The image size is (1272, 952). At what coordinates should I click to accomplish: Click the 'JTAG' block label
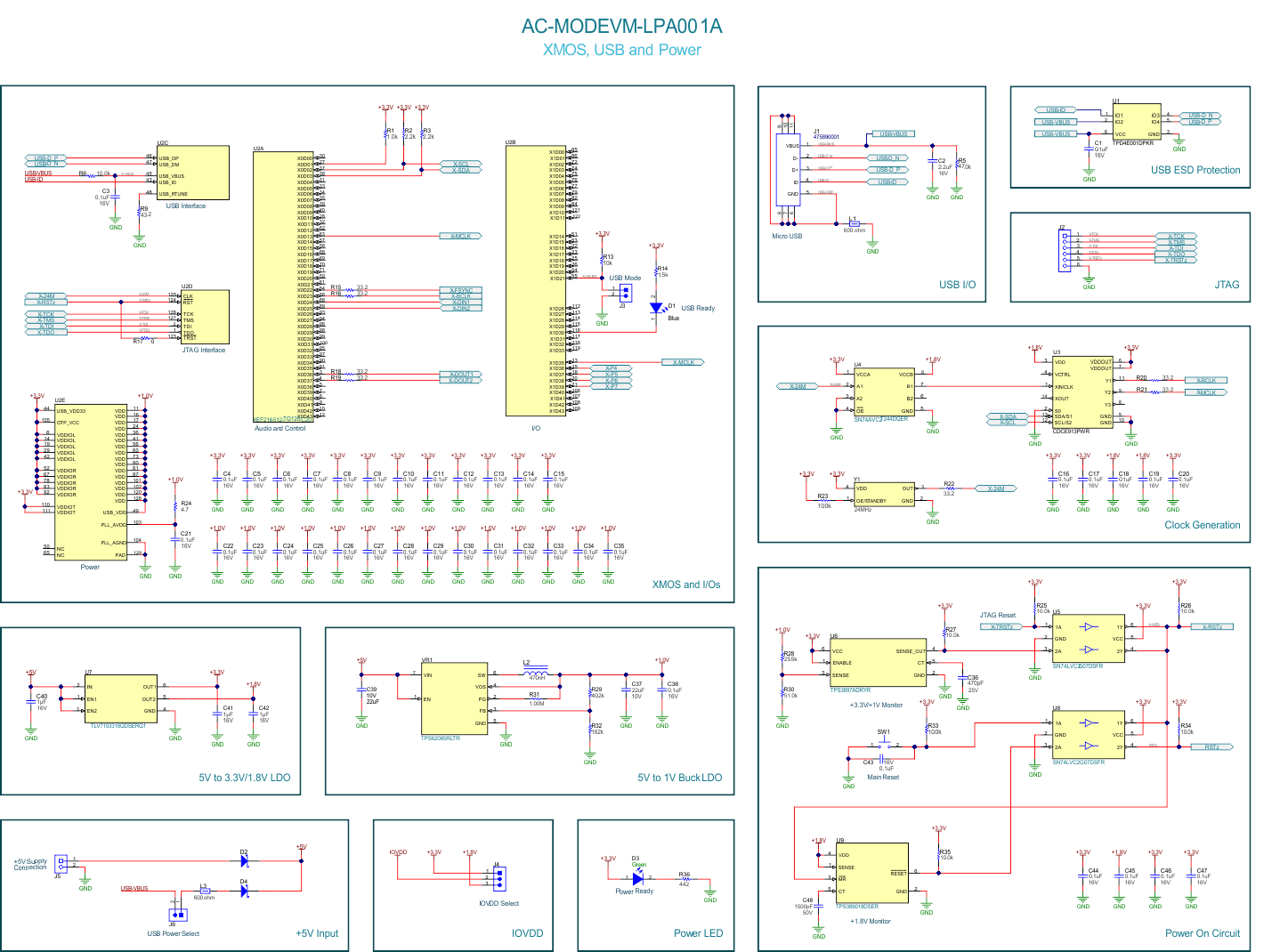pos(1227,285)
